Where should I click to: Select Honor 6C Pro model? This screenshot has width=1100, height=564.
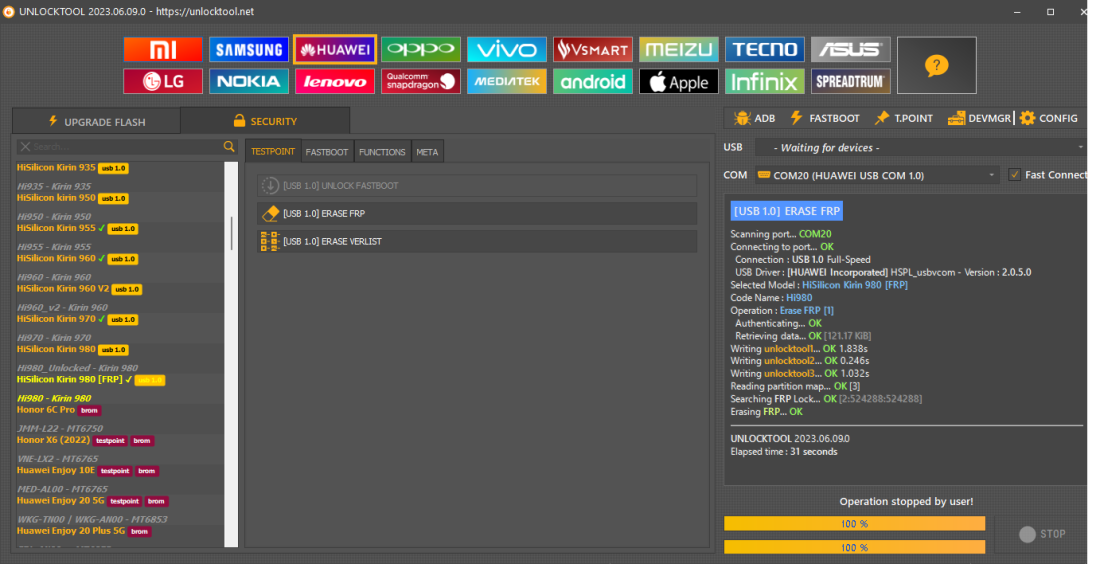click(x=46, y=410)
